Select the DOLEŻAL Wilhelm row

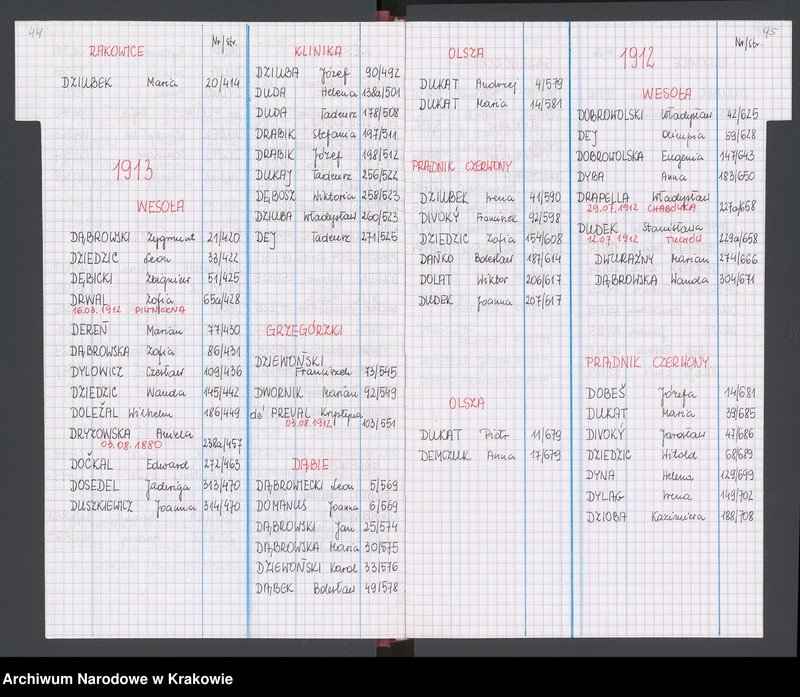pos(155,413)
